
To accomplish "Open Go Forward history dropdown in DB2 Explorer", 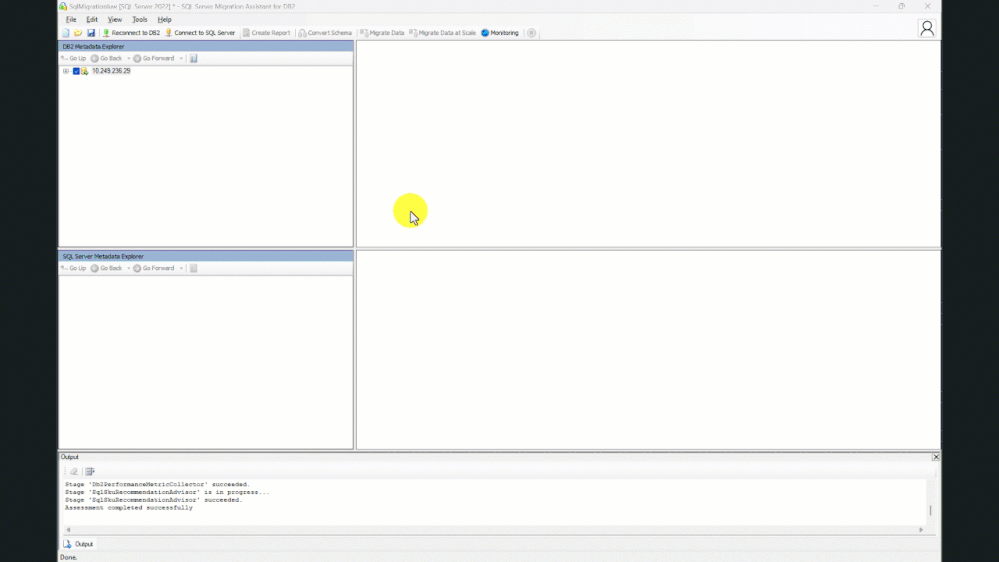I will click(x=182, y=59).
